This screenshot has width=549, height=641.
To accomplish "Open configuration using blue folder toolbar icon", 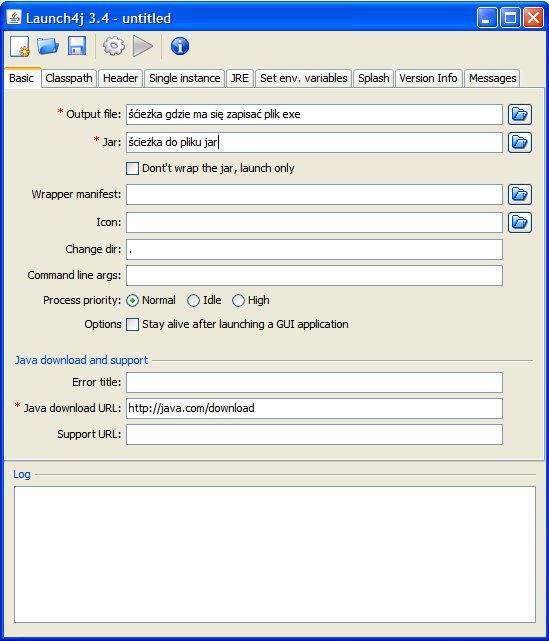I will coord(48,46).
